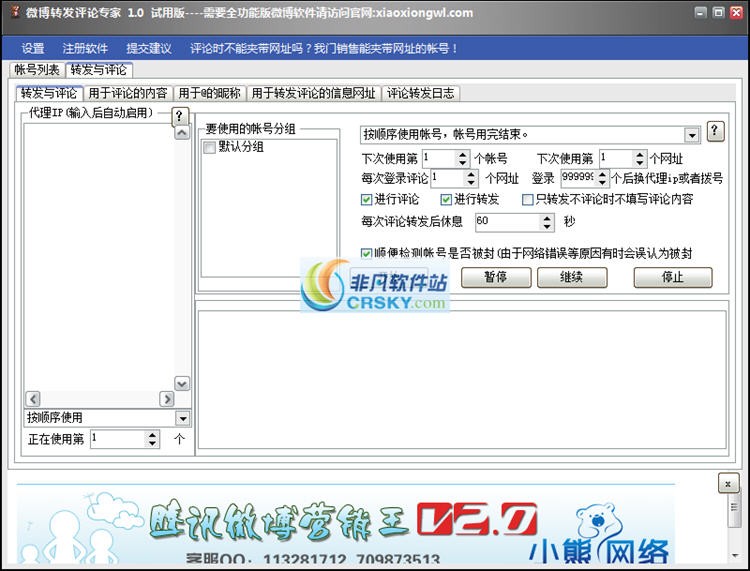Screen dimensions: 750x571
Task: Check the 默认分组 account group
Action: (209, 147)
